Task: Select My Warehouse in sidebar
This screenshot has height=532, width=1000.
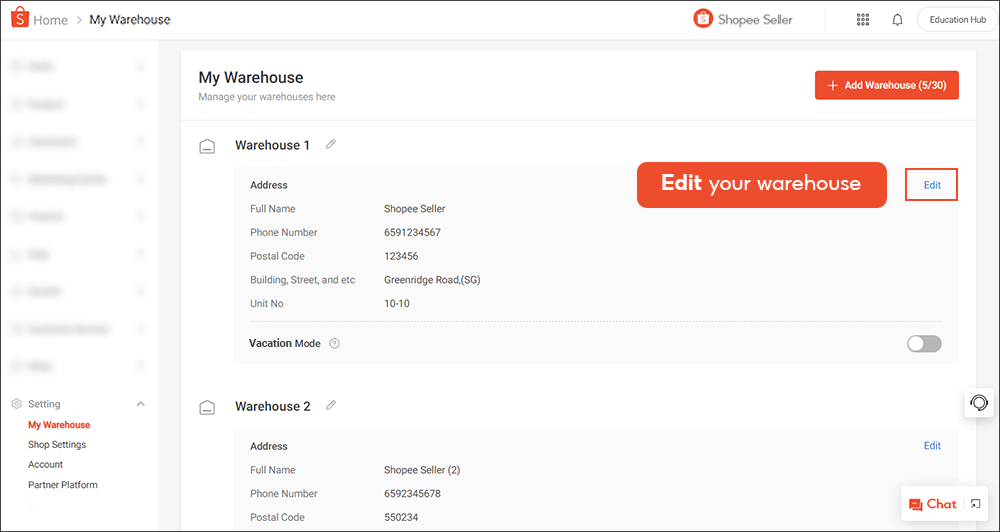Action: click(x=59, y=425)
